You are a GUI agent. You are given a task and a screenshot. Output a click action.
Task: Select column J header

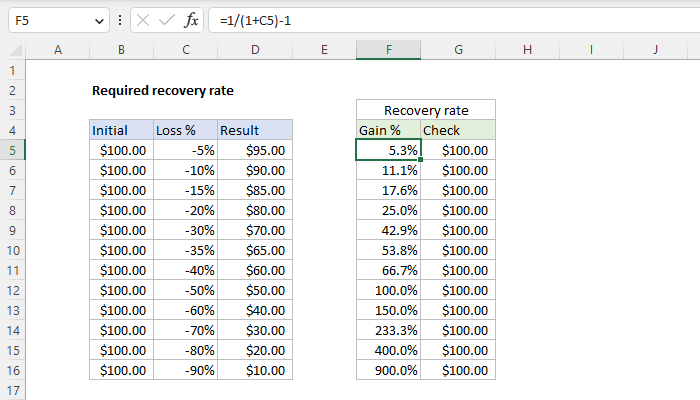coord(655,50)
